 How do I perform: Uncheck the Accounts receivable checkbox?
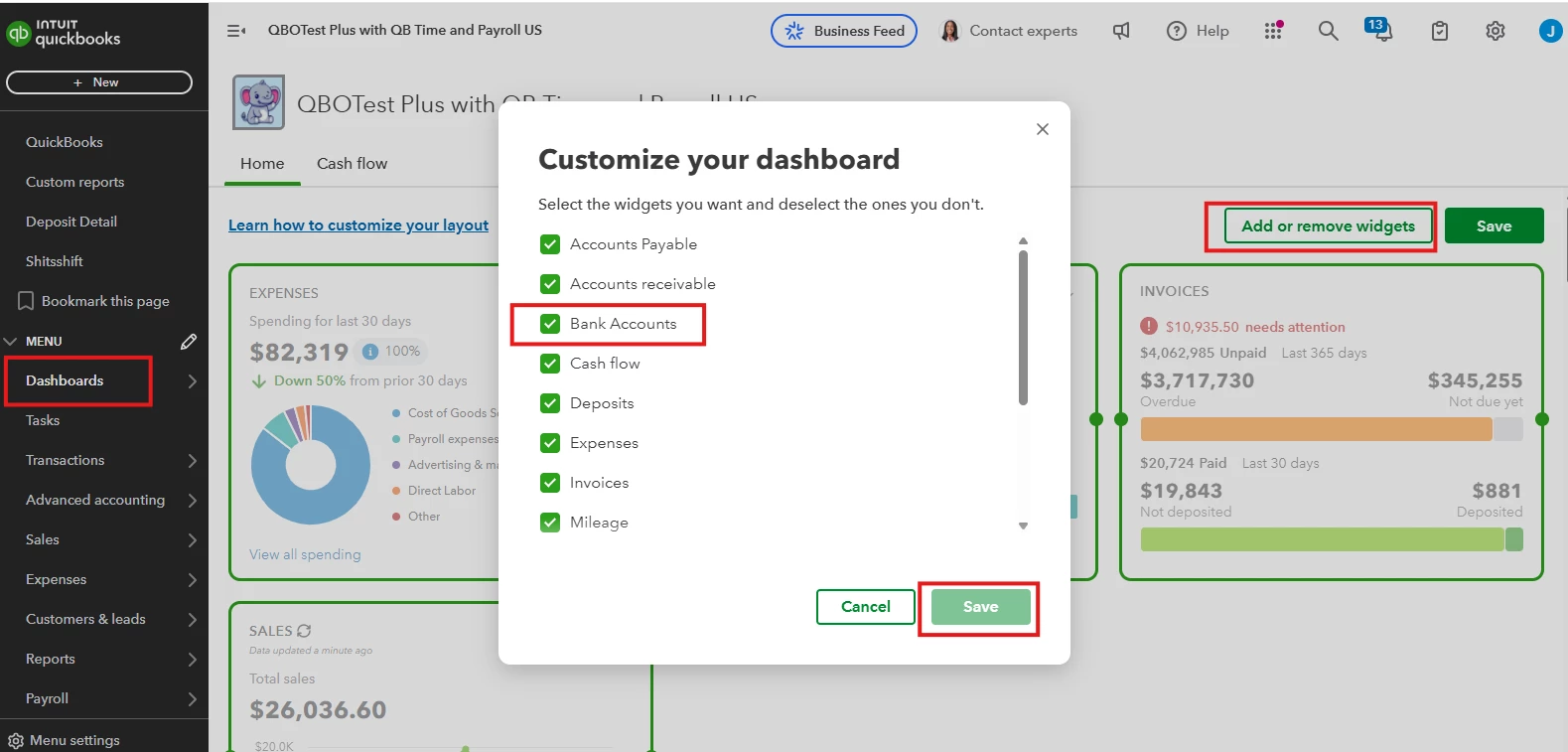550,284
